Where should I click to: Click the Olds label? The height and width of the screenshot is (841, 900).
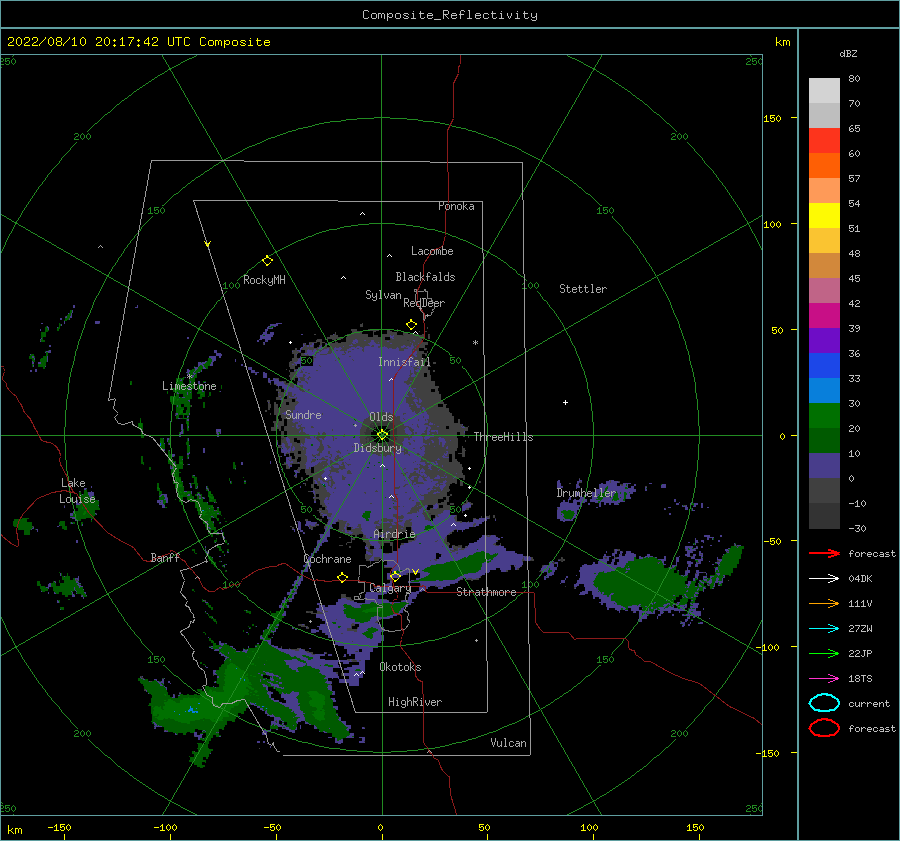pos(381,417)
